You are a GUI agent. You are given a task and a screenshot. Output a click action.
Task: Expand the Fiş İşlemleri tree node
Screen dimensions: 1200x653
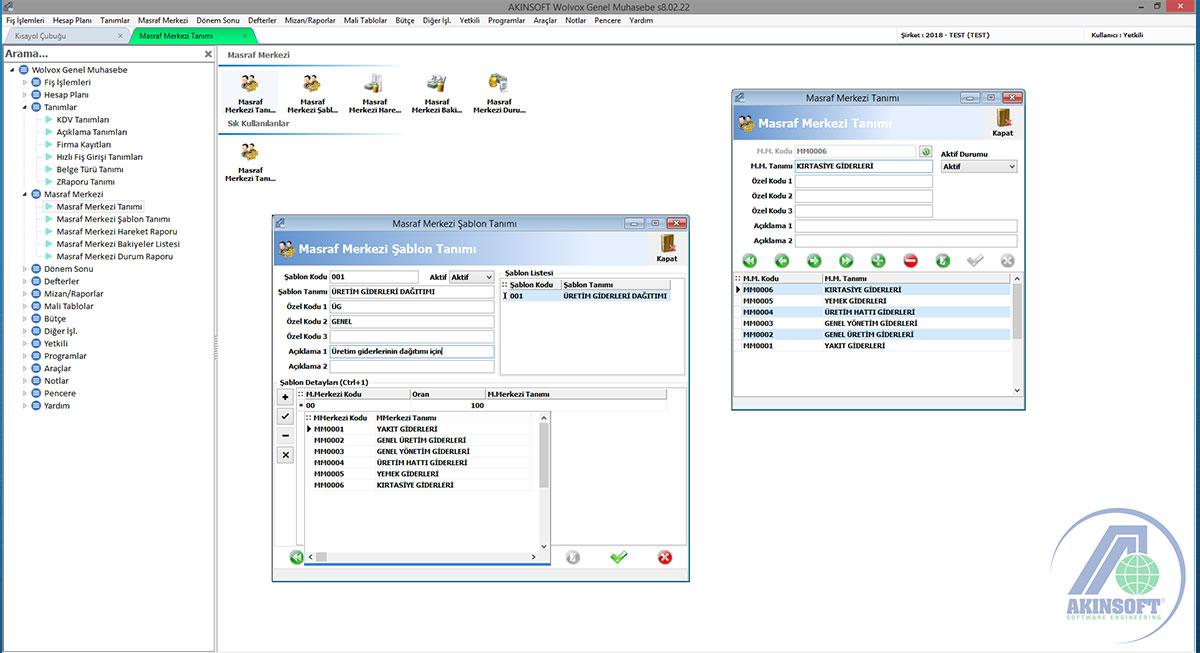pos(25,82)
